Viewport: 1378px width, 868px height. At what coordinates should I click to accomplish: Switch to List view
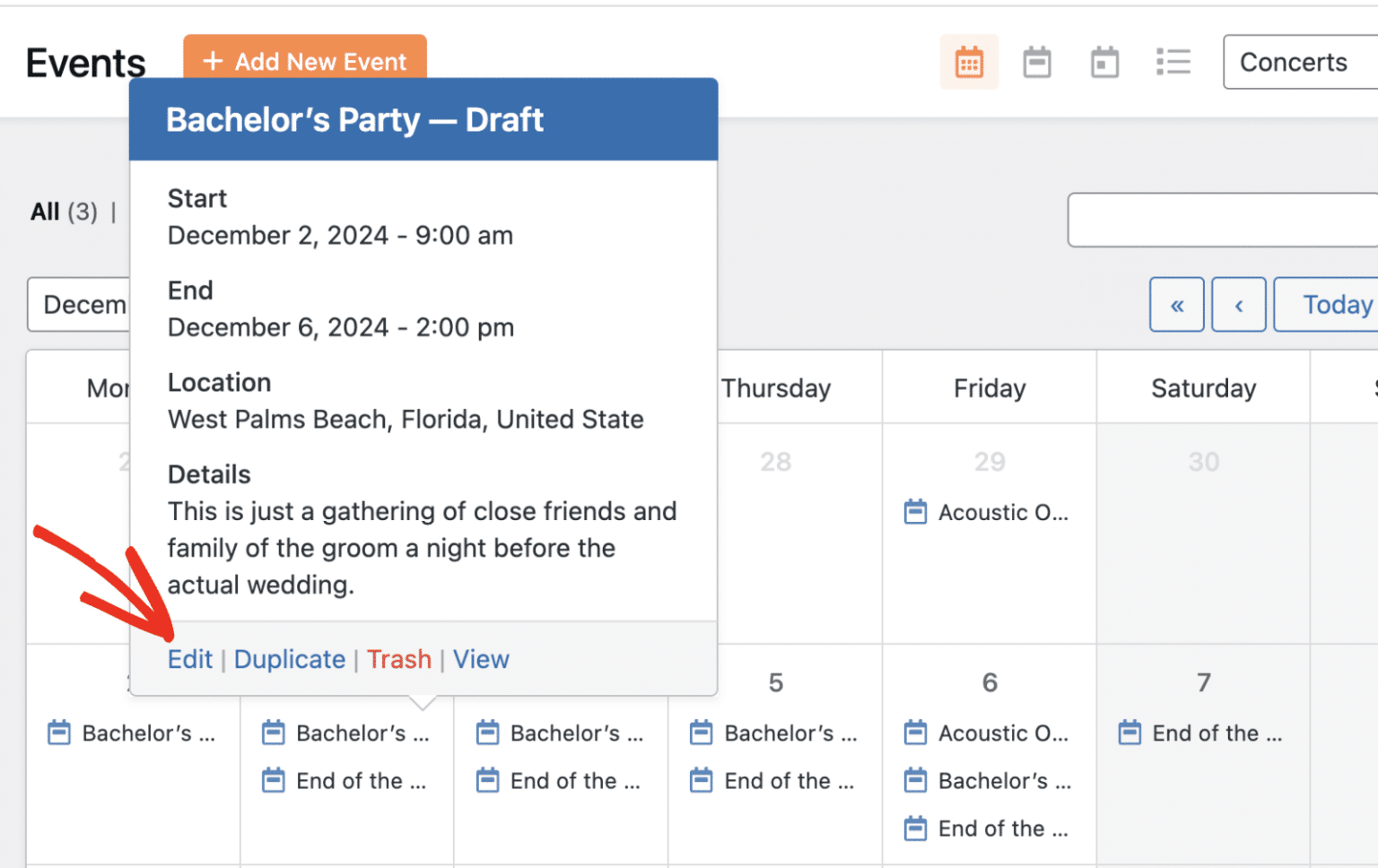coord(1173,62)
